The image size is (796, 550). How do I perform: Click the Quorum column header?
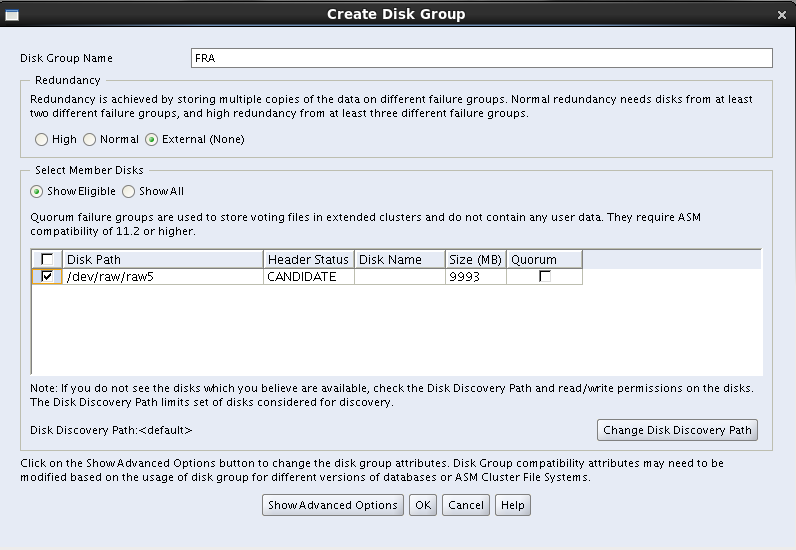tap(544, 260)
